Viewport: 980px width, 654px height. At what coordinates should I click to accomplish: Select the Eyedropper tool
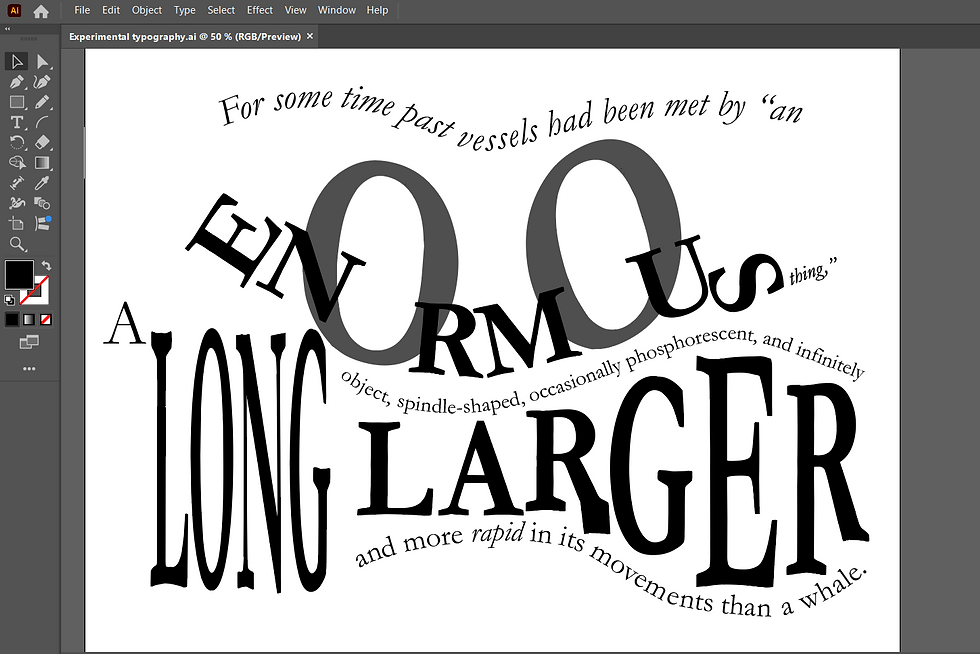point(42,183)
